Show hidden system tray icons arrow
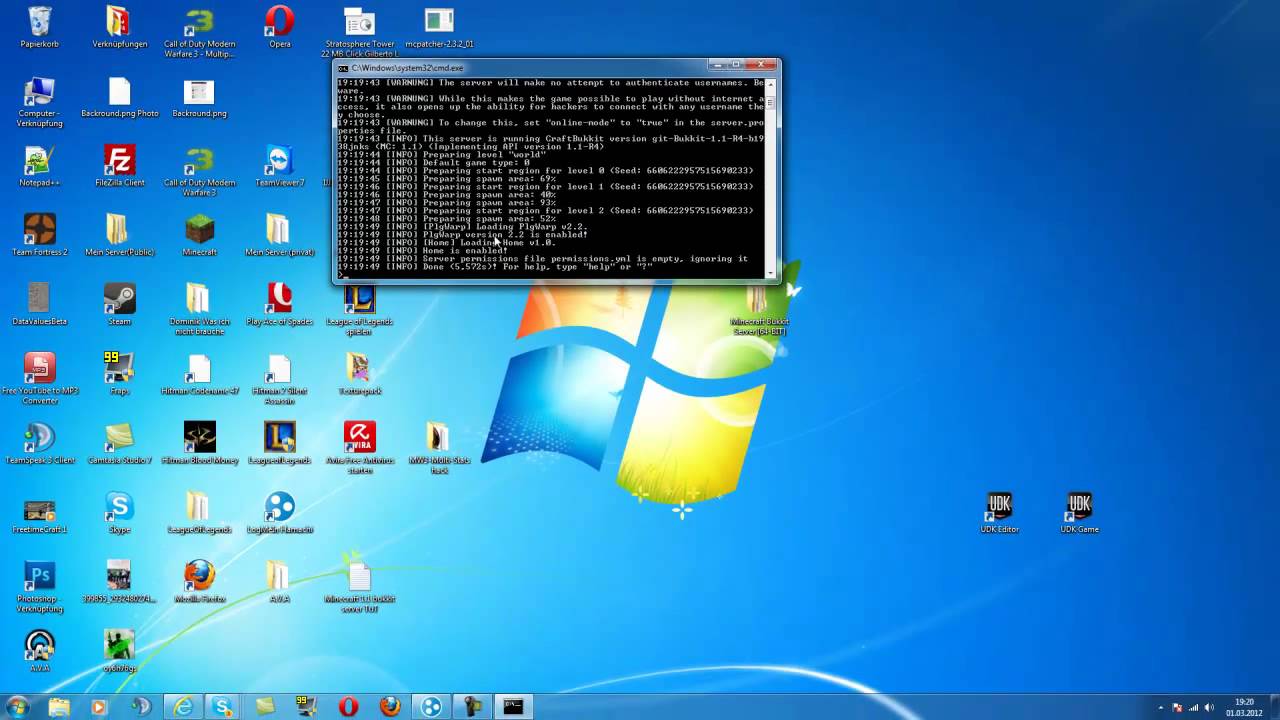This screenshot has width=1280, height=720. click(1162, 707)
